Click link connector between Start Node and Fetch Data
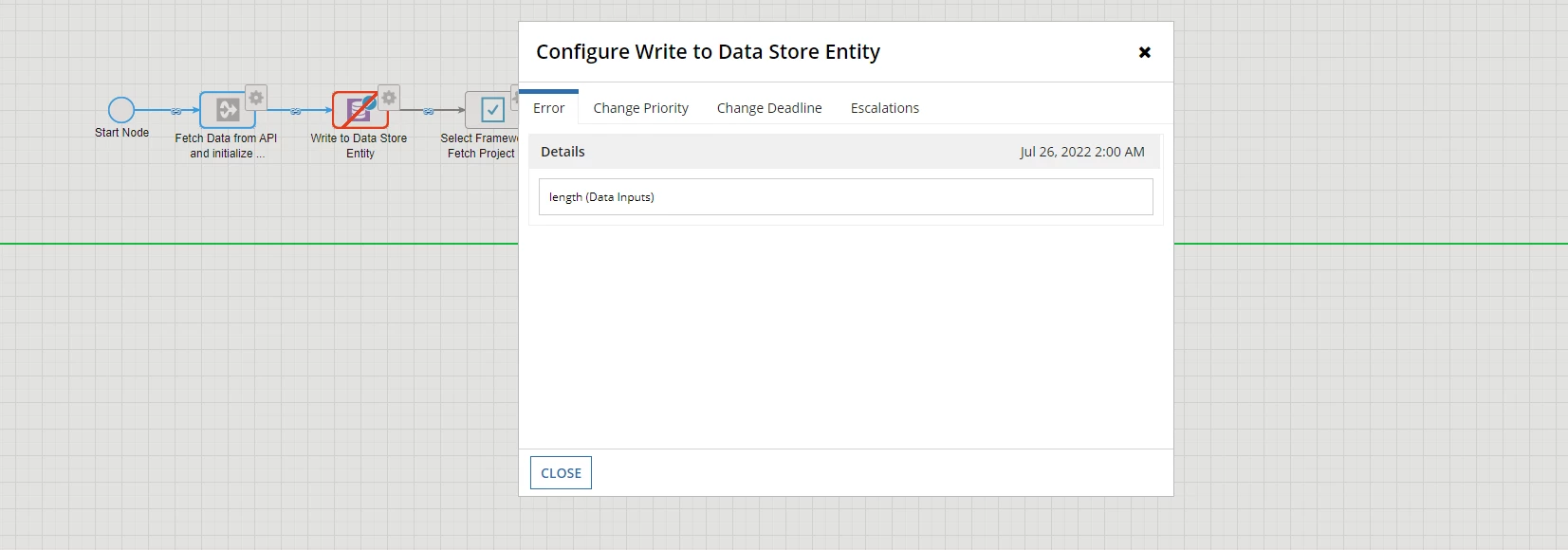The height and width of the screenshot is (550, 1568). [175, 111]
